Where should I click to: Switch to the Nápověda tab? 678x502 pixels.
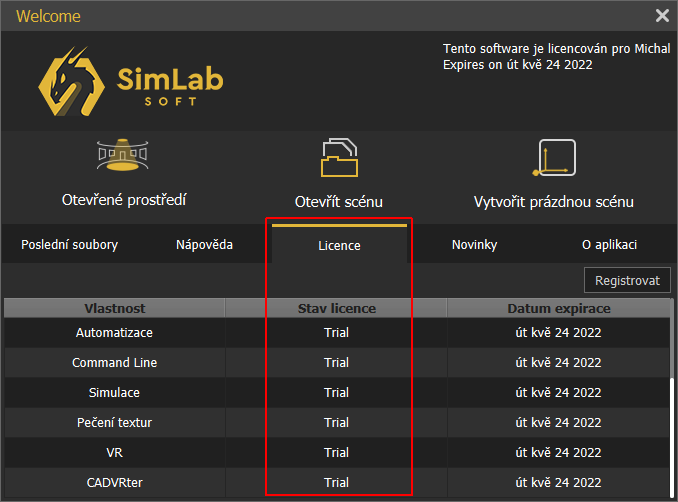205,245
